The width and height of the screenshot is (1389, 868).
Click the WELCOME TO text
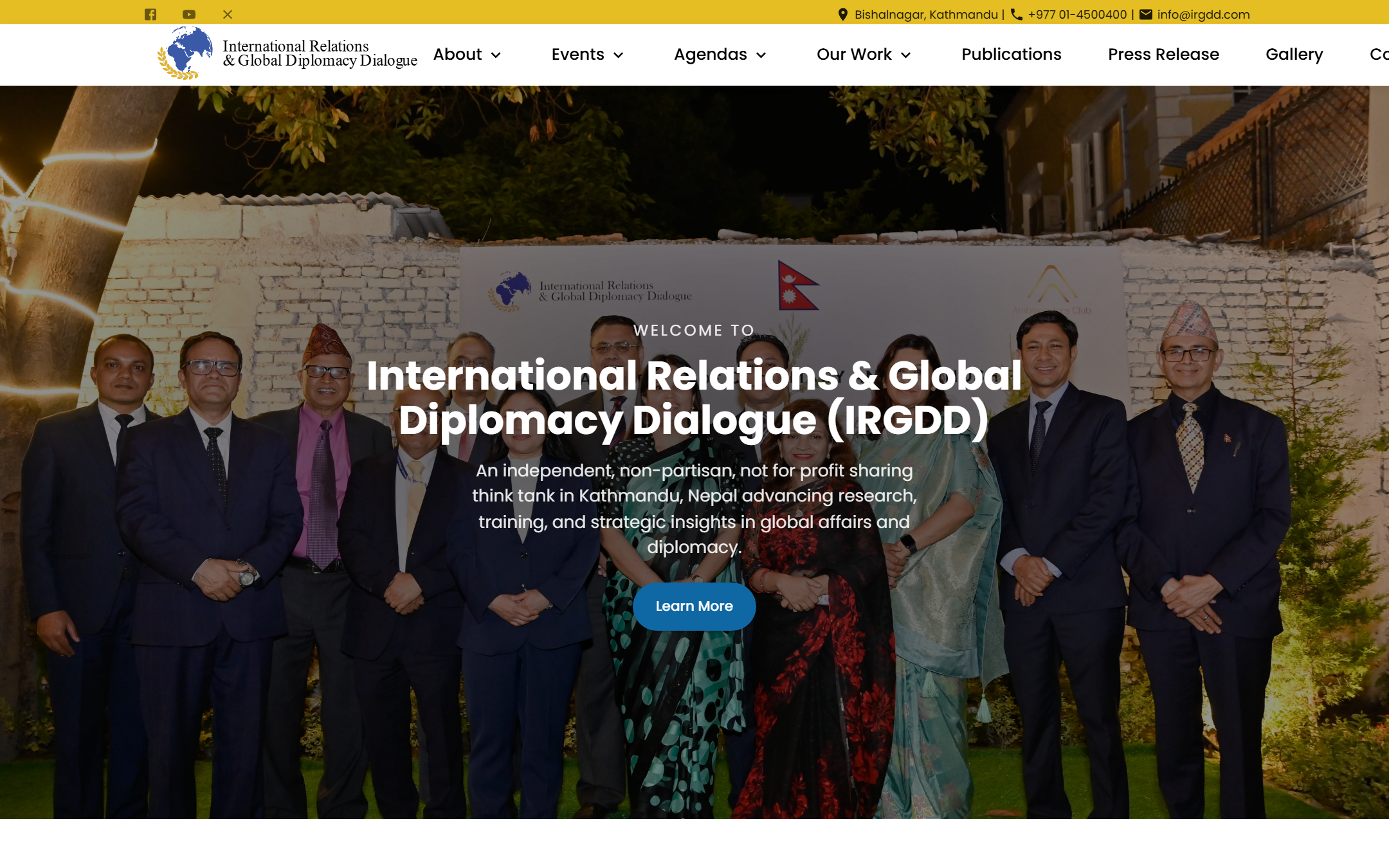(694, 330)
